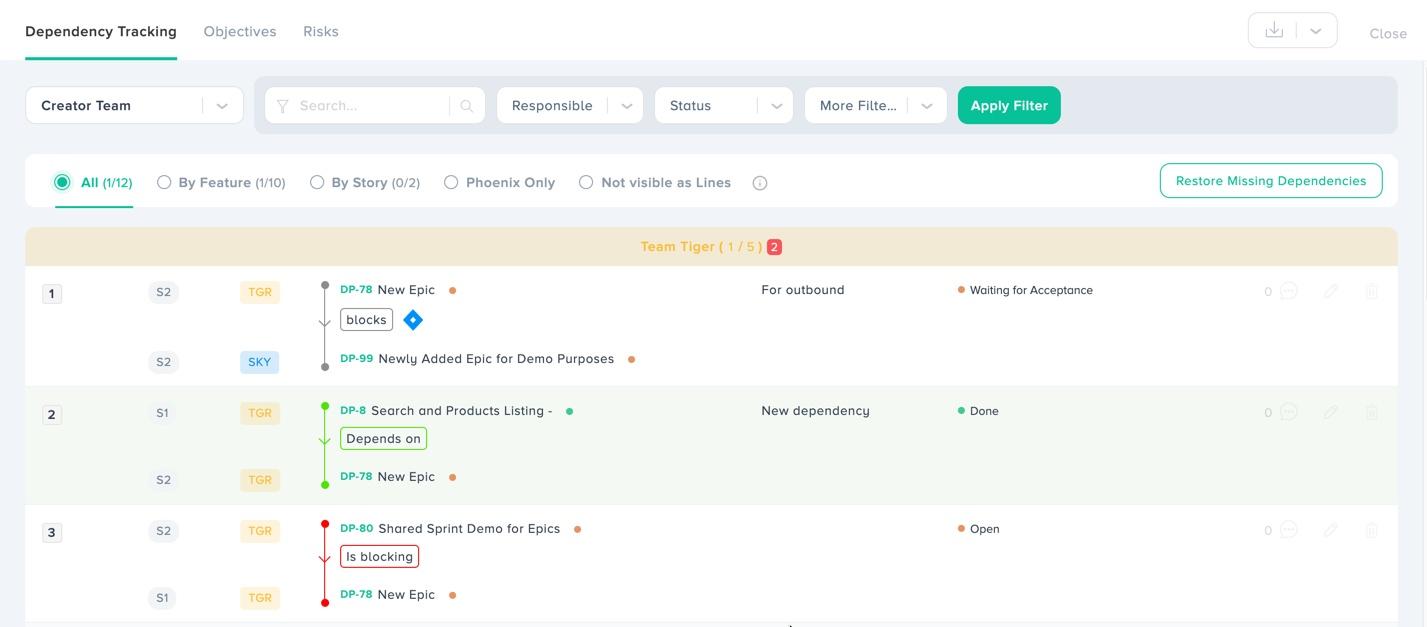Screen dimensions: 1427x627
Task: Edit the DP-80 Shared Sprint Demo dependency
Action: [x=1330, y=530]
